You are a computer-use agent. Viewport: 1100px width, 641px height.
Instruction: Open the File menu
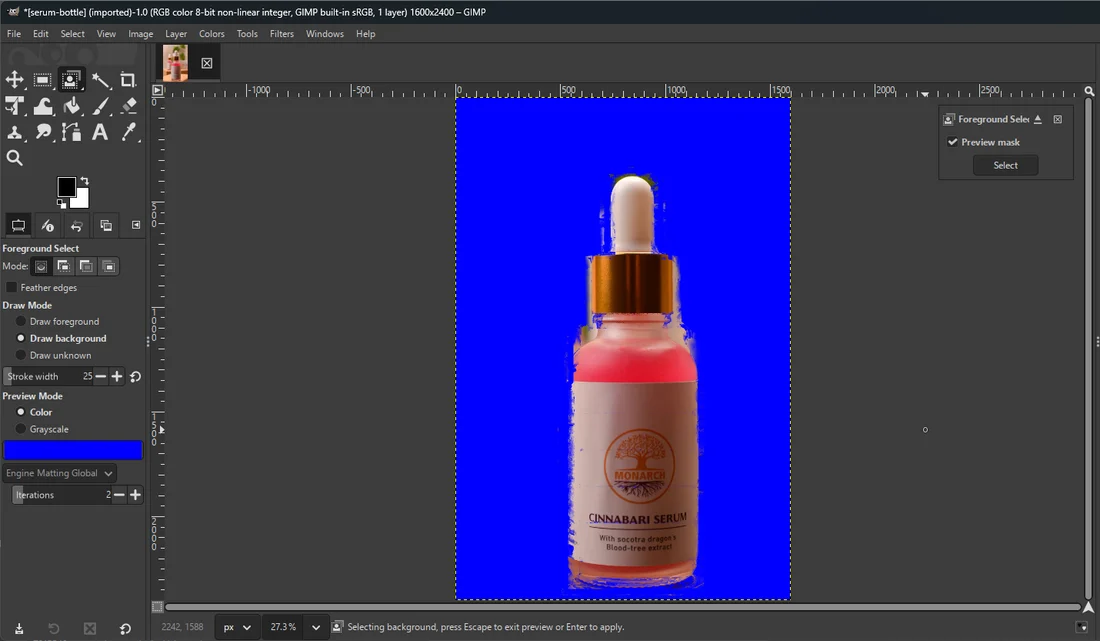(x=14, y=34)
